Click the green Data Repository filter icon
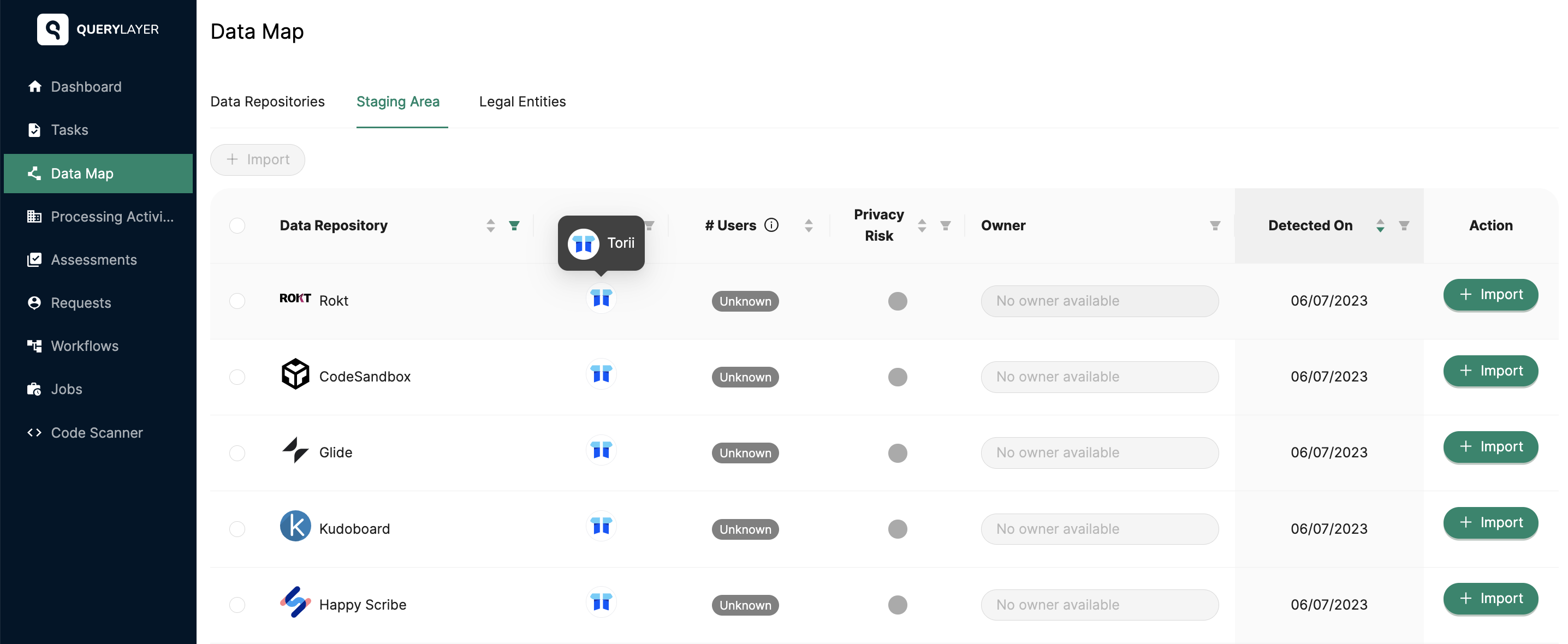Viewport: 1568px width, 644px height. click(514, 226)
